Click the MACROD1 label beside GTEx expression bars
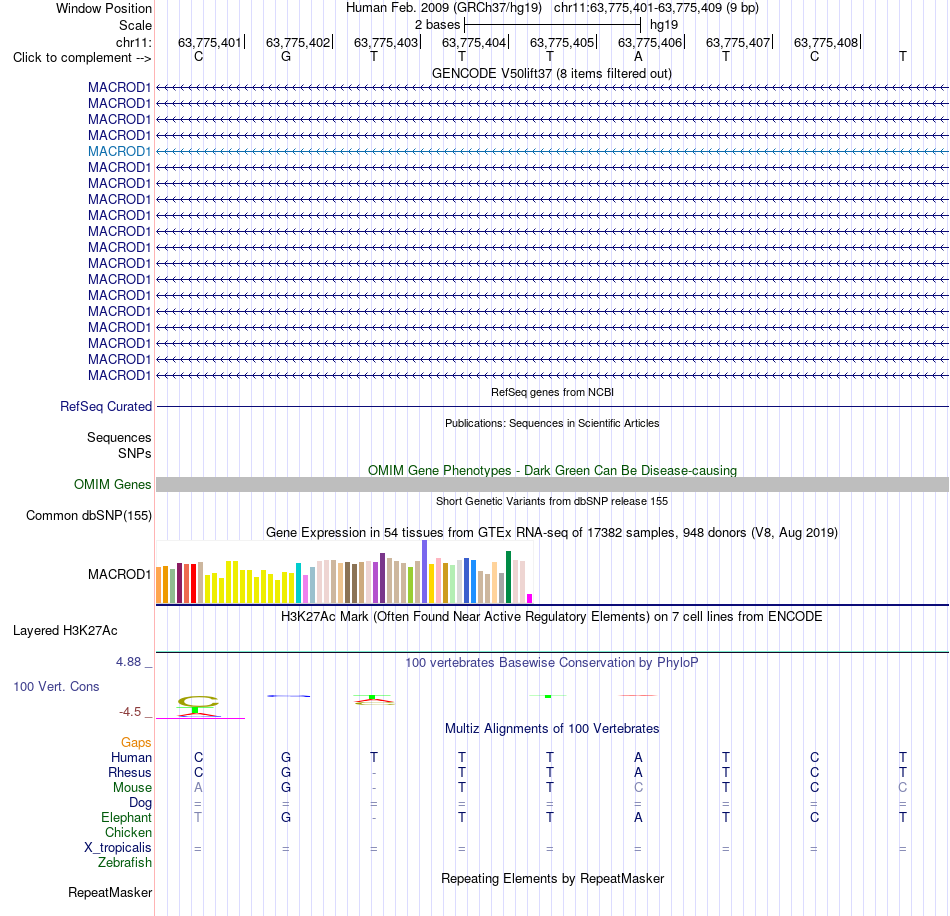 tap(119, 574)
